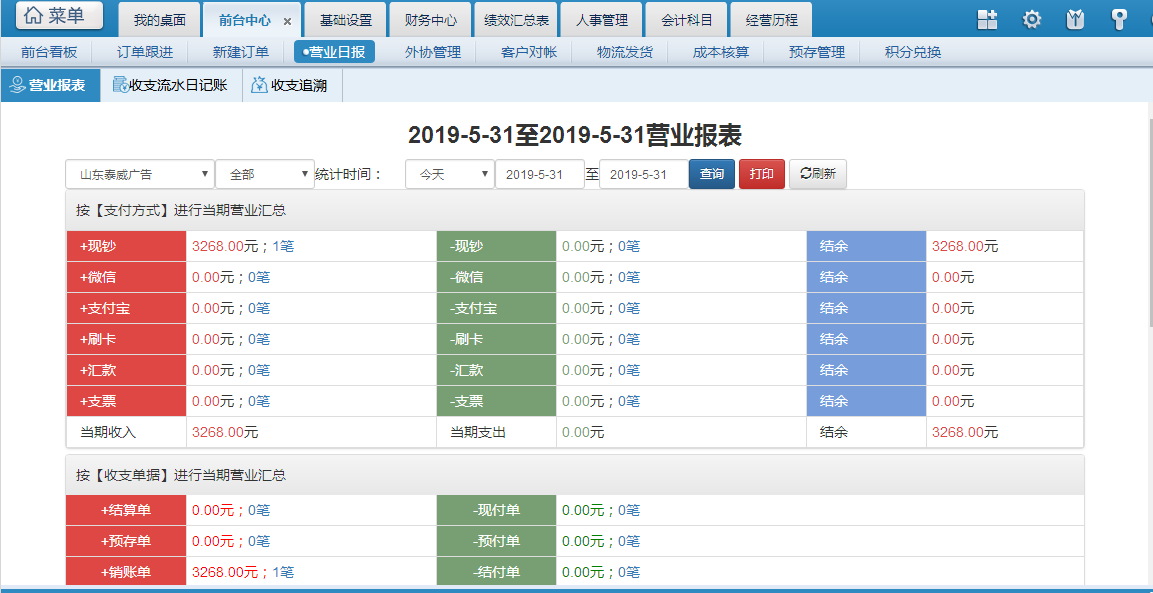This screenshot has height=593, width=1153.
Task: Click the 按【收支单据】 section header
Action: 575,475
